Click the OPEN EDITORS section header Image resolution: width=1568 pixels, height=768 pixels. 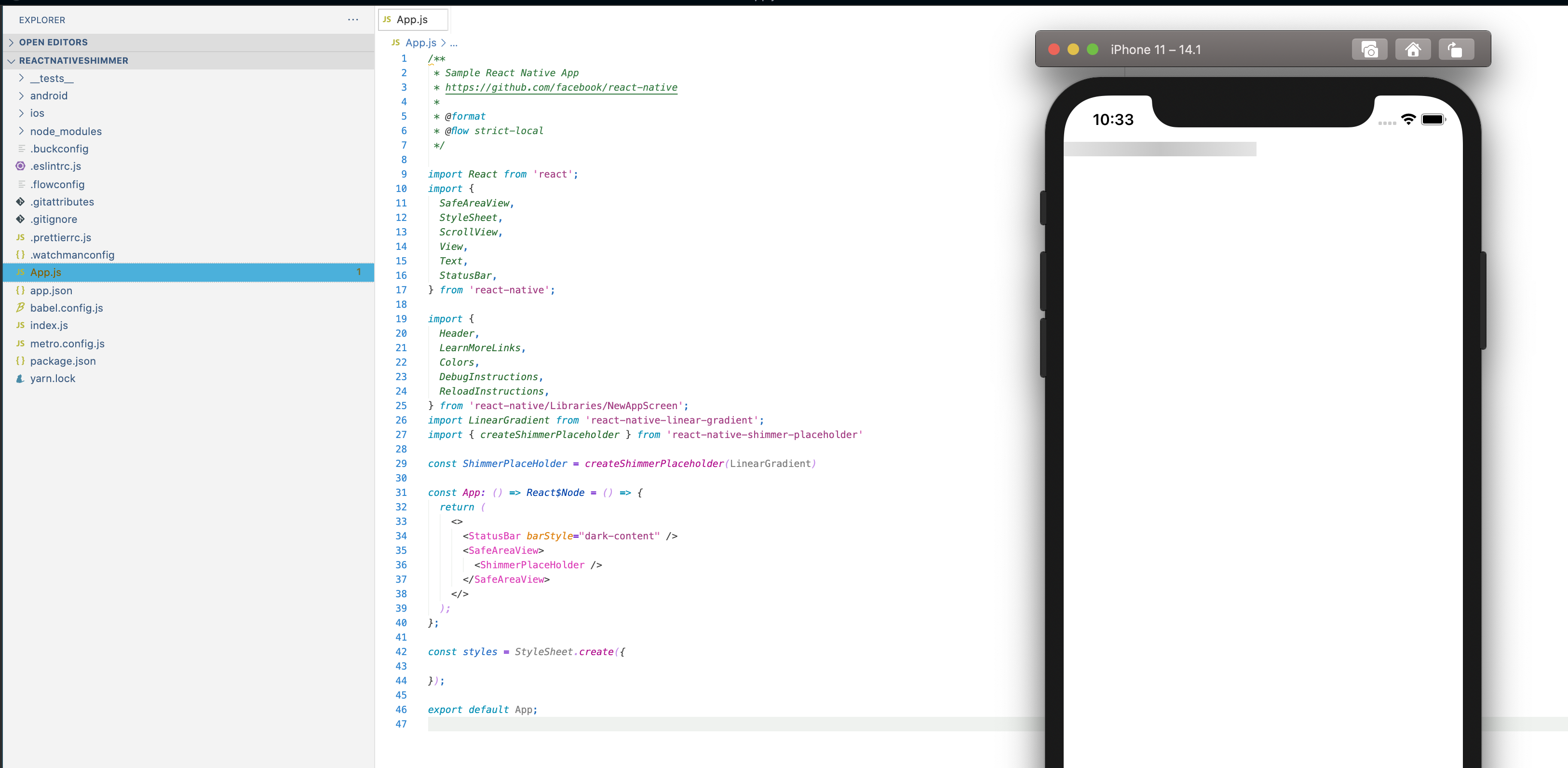point(54,42)
